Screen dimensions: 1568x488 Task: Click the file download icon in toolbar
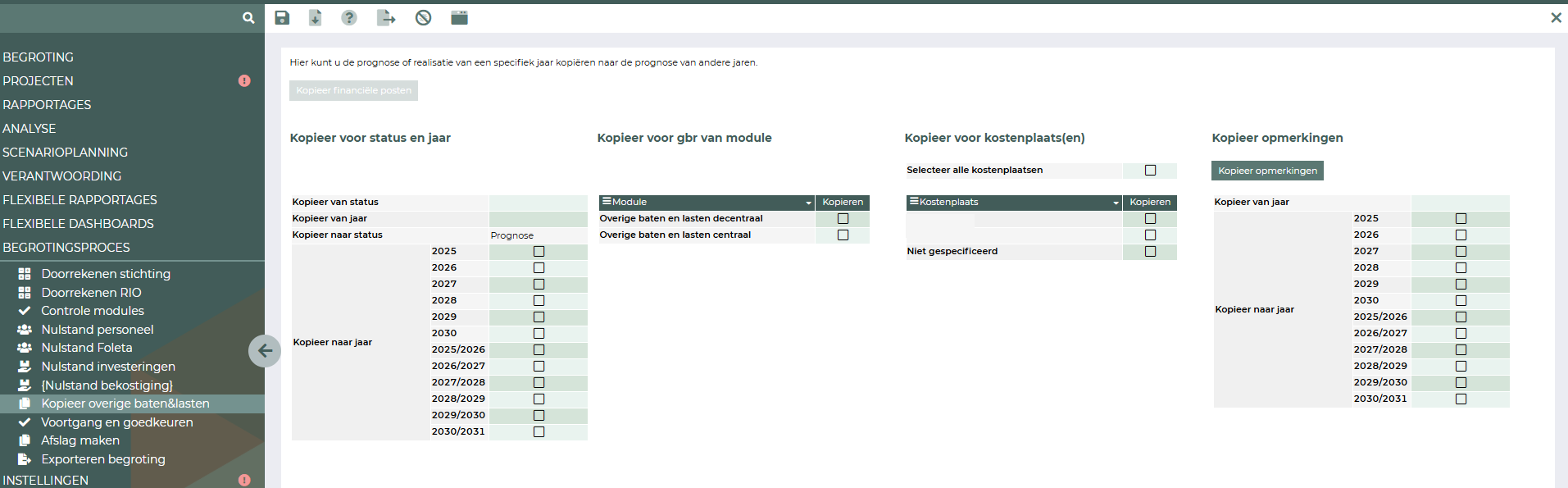[315, 18]
